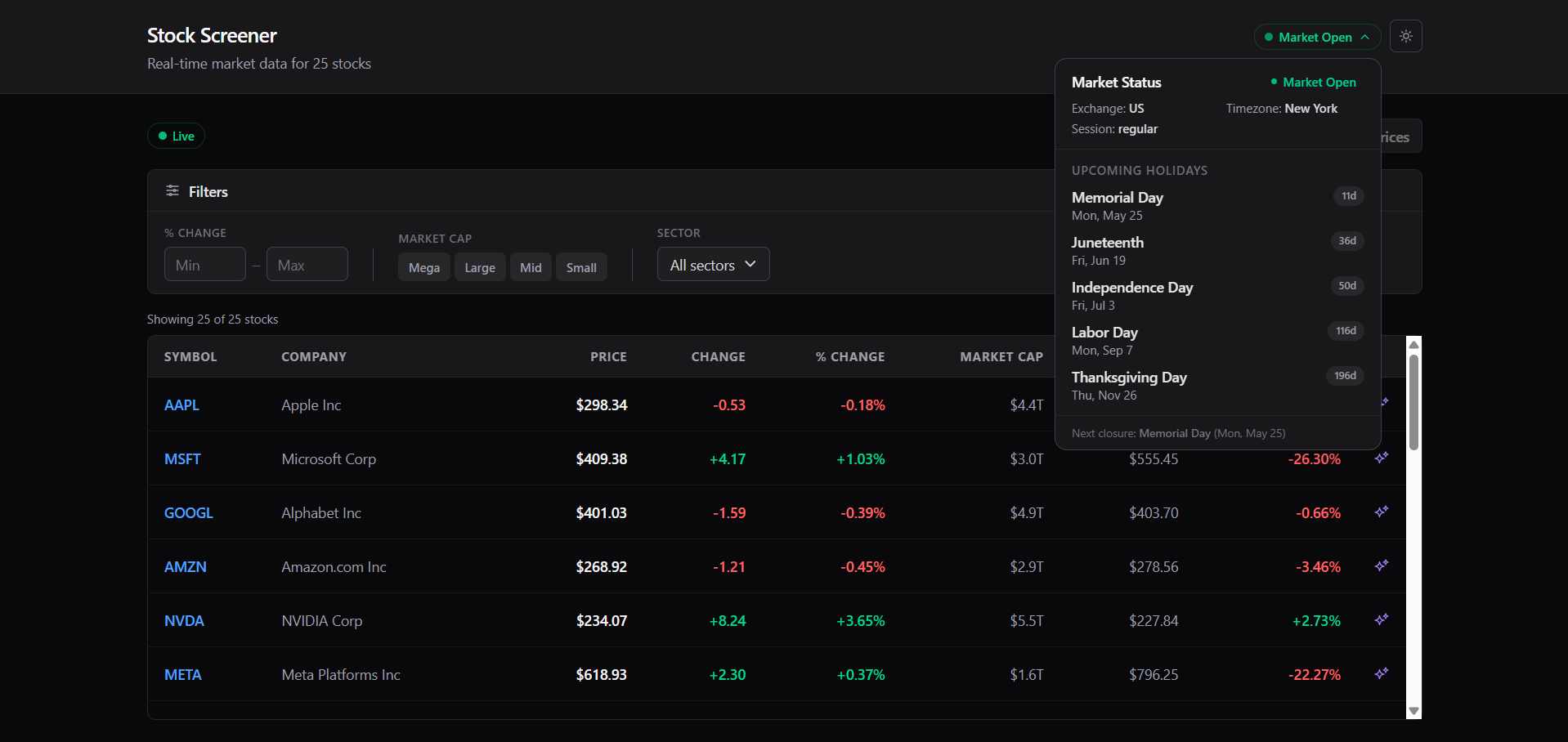Sort by the CHANGE column header
Viewport: 1568px width, 742px height.
coord(718,356)
